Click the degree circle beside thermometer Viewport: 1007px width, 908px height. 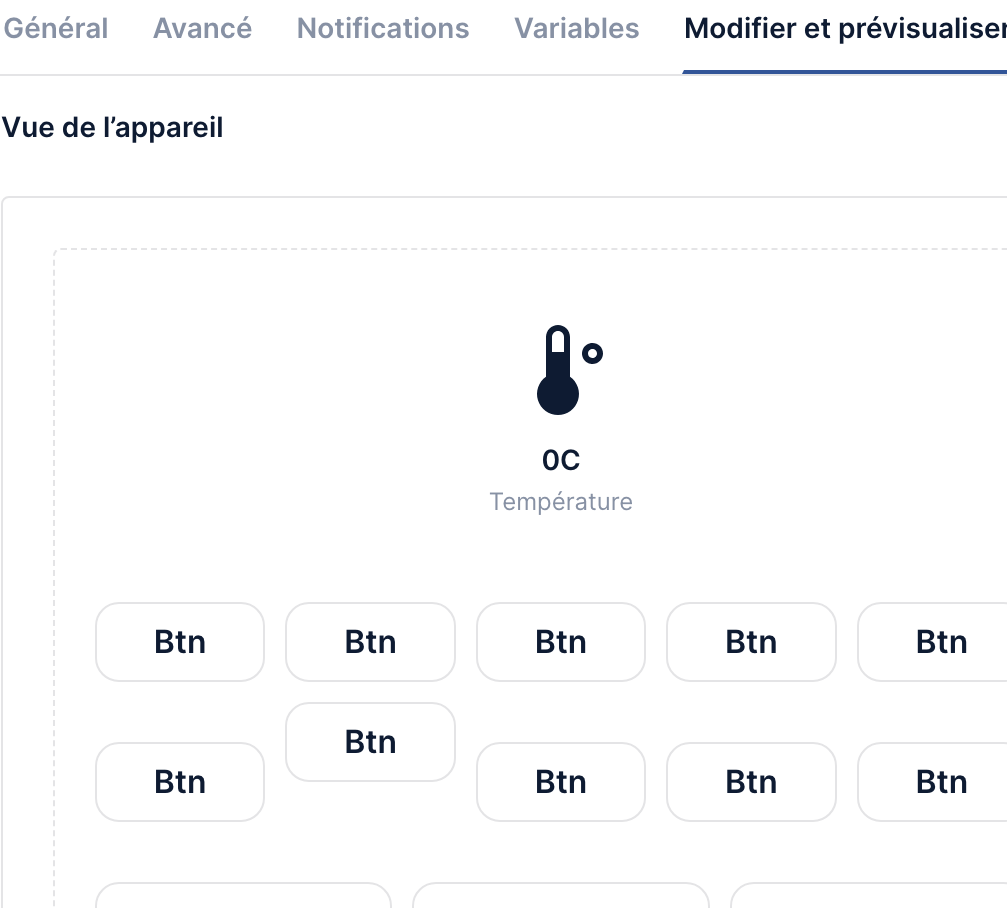click(x=592, y=353)
